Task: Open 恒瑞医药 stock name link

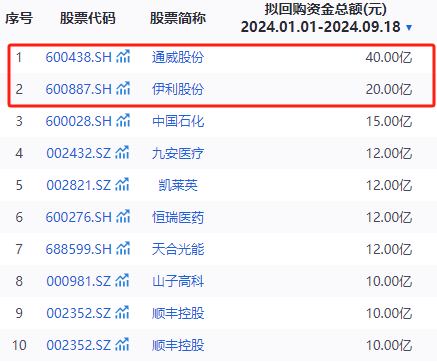Action: pyautogui.click(x=178, y=217)
